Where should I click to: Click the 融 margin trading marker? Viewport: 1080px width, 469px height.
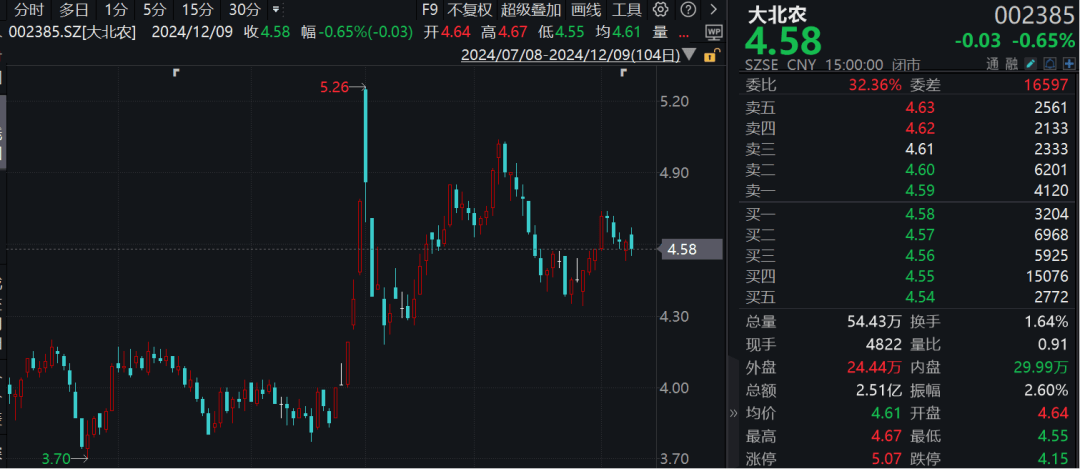pos(1011,65)
